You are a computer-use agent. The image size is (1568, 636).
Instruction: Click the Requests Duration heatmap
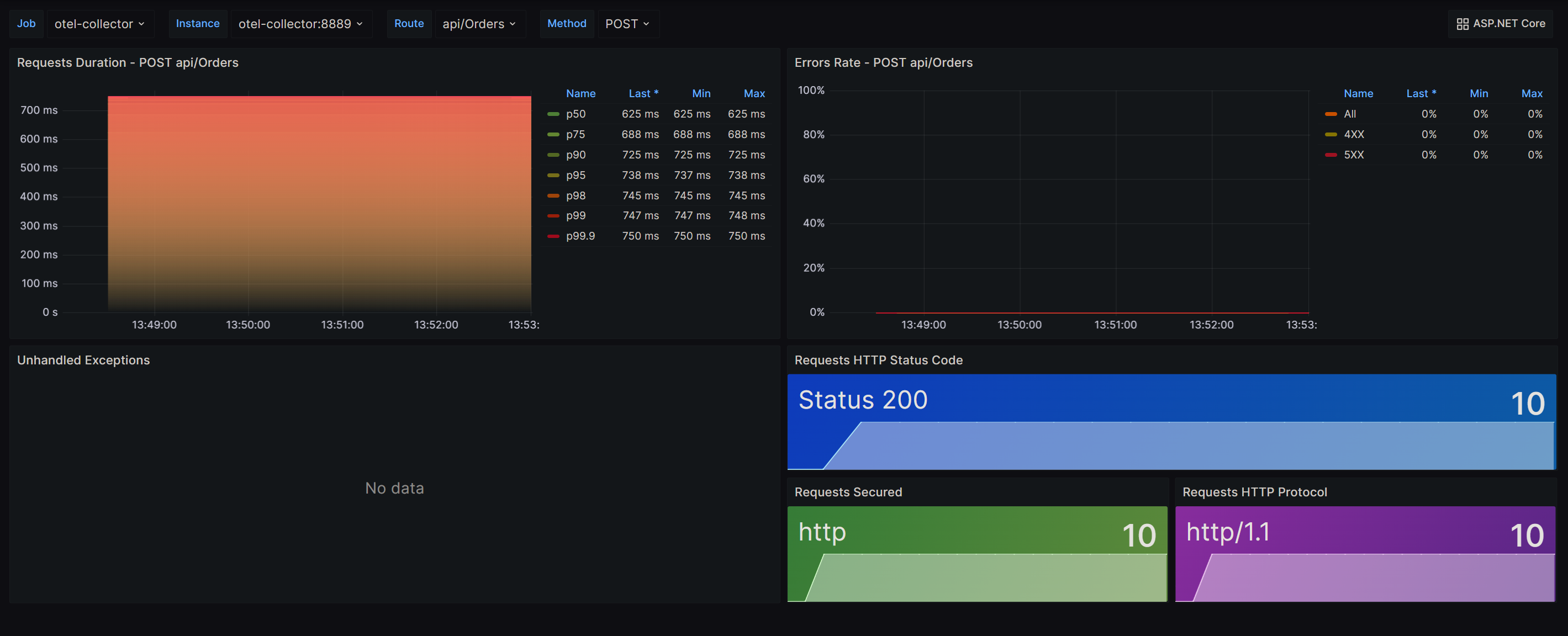coord(320,200)
